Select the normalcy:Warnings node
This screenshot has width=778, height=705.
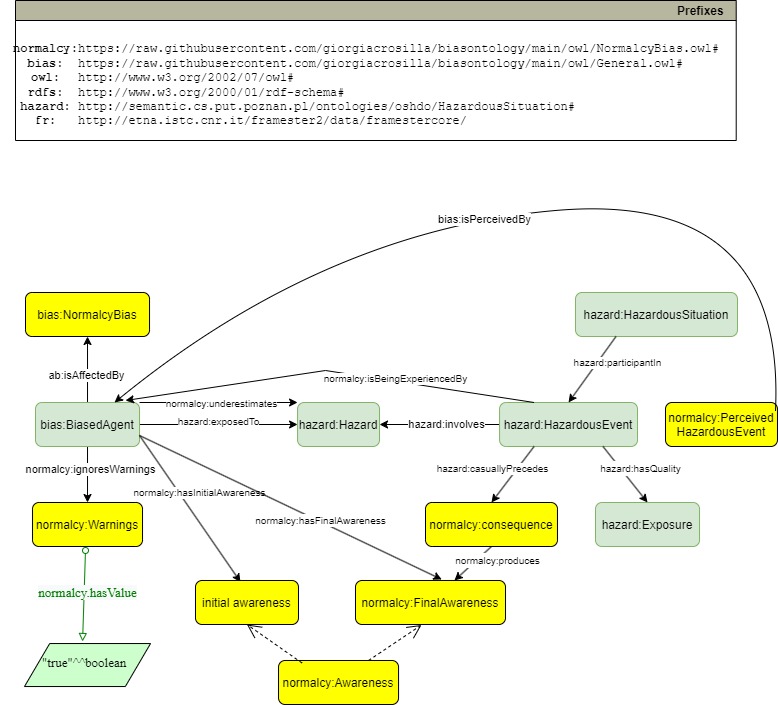[86, 523]
